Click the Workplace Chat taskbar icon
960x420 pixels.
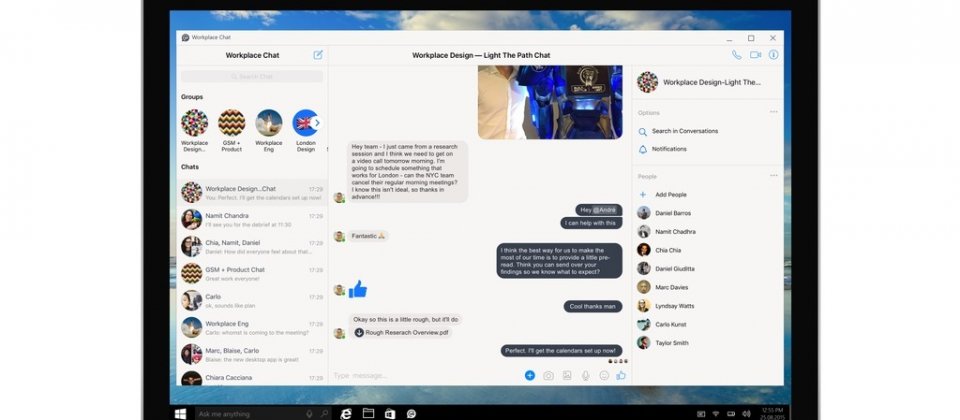pos(411,414)
